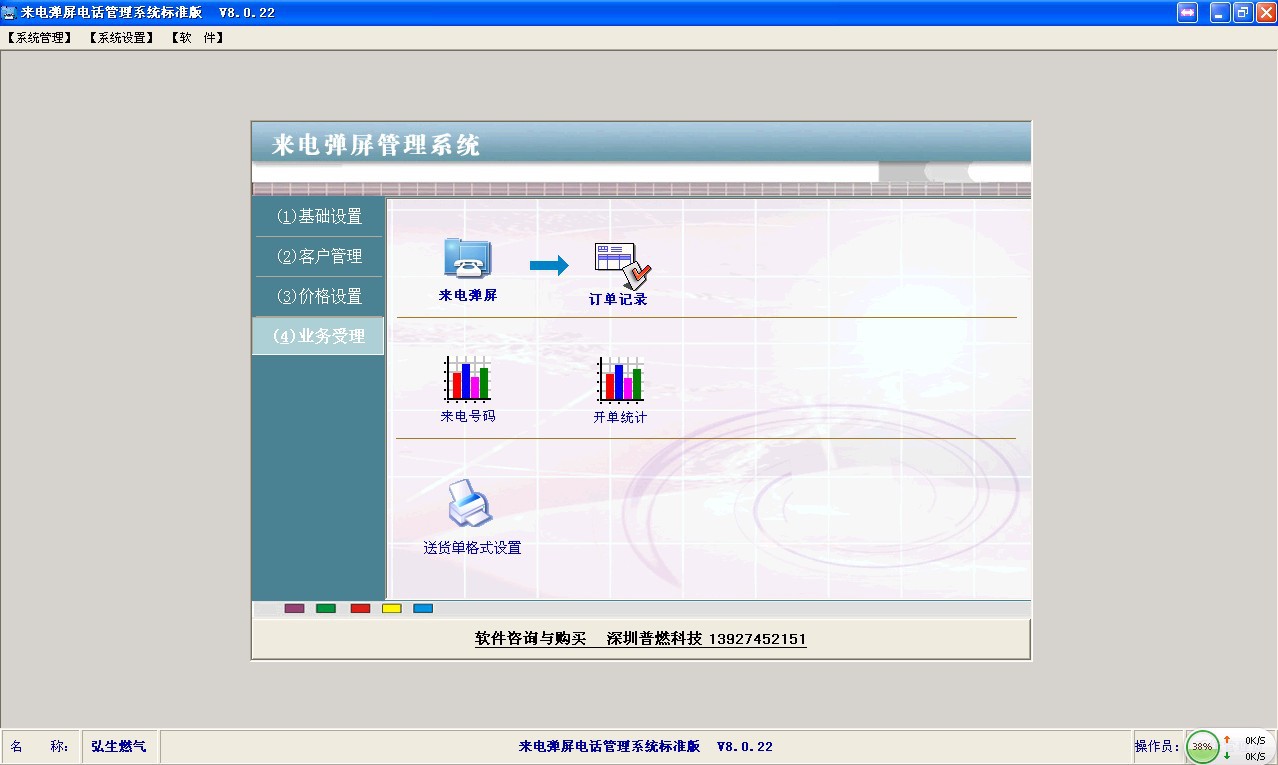Pick the yellow color swatch
This screenshot has width=1278, height=765.
click(392, 608)
